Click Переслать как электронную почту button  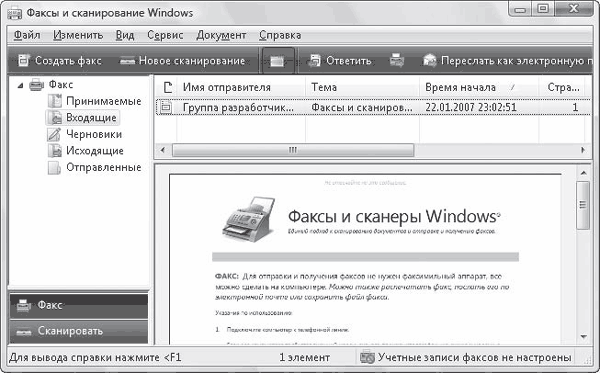click(508, 61)
